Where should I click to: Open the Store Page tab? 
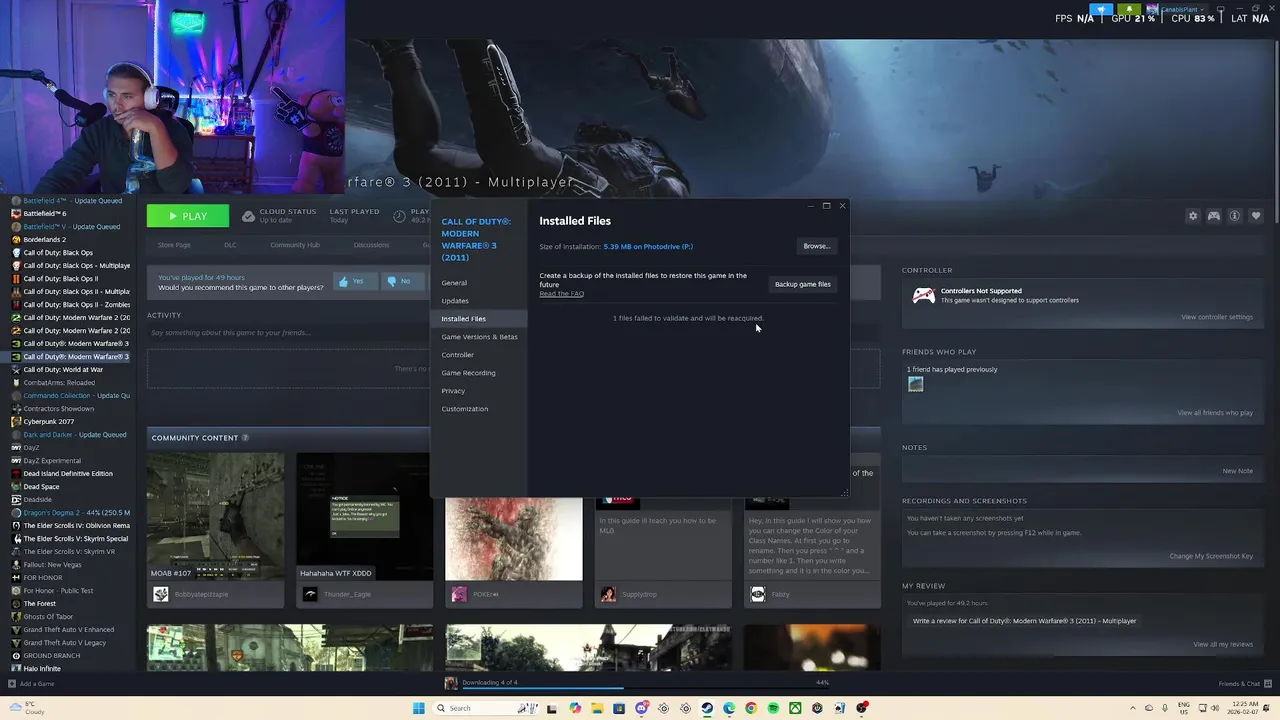[174, 245]
